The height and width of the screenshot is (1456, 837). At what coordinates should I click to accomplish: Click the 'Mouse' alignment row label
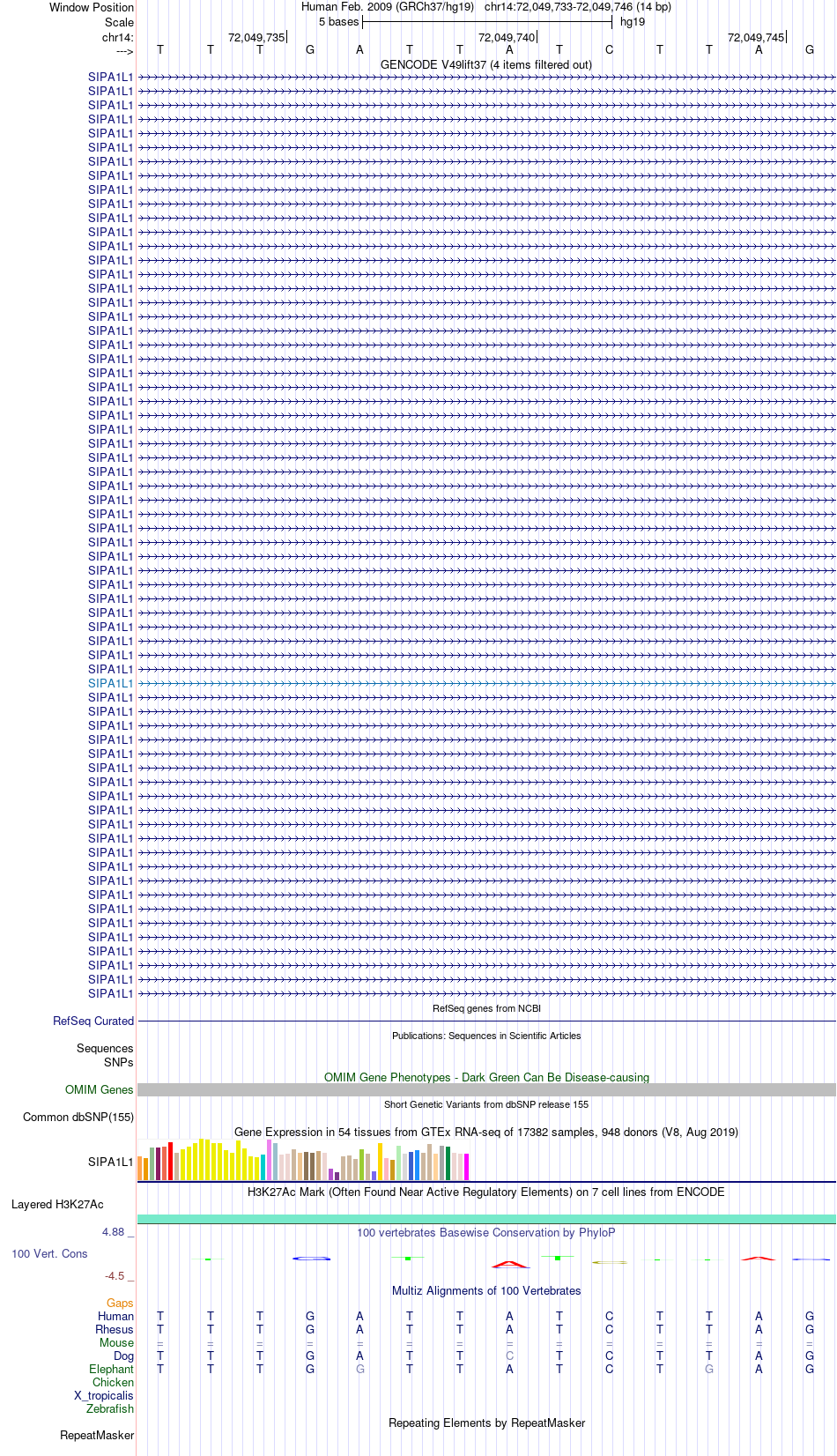tap(116, 1343)
